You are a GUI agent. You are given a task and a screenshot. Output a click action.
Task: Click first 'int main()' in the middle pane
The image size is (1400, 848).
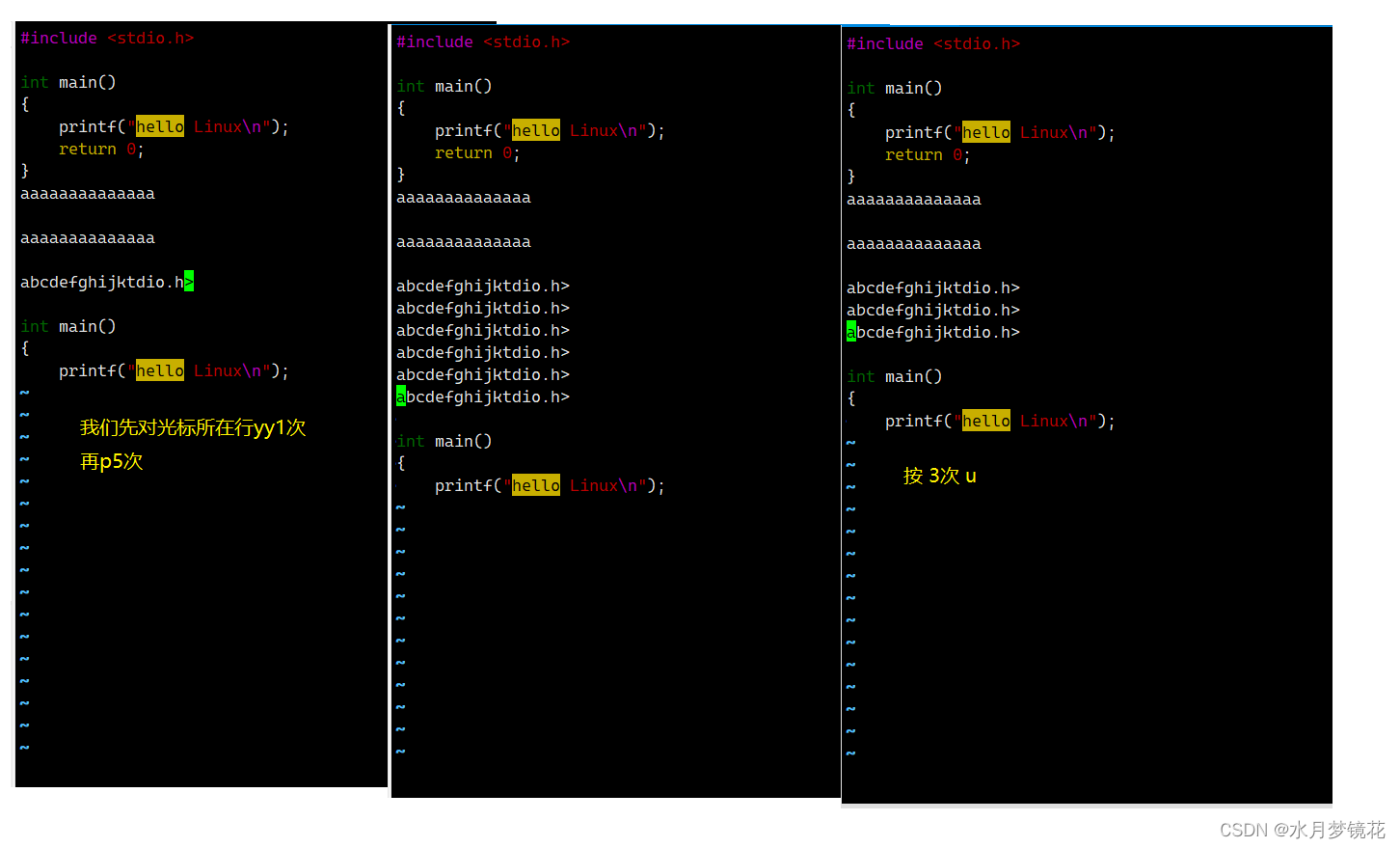pos(444,87)
